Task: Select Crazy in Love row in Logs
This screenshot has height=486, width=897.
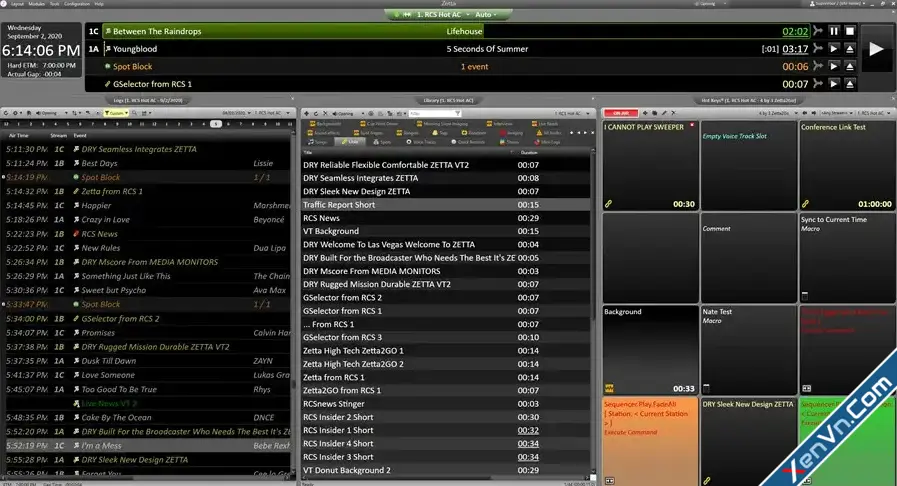Action: [x=146, y=220]
